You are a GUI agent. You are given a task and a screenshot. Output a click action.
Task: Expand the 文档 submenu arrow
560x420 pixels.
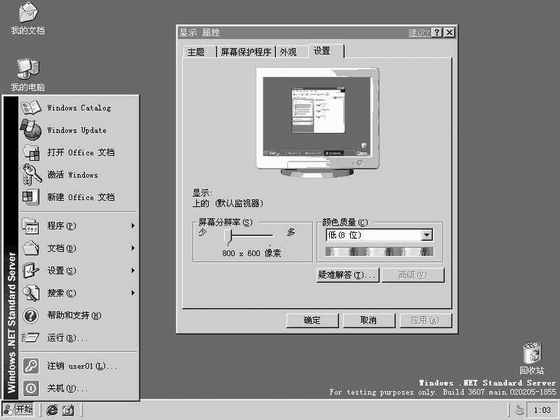click(133, 248)
